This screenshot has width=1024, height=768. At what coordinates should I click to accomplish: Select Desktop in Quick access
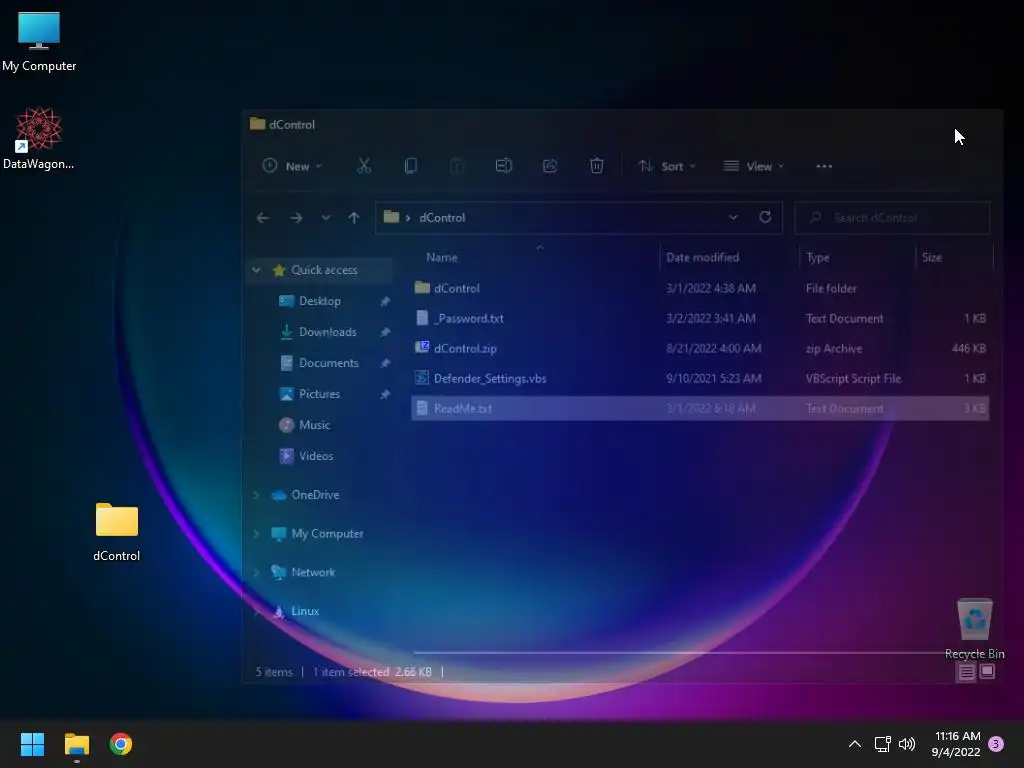click(320, 301)
